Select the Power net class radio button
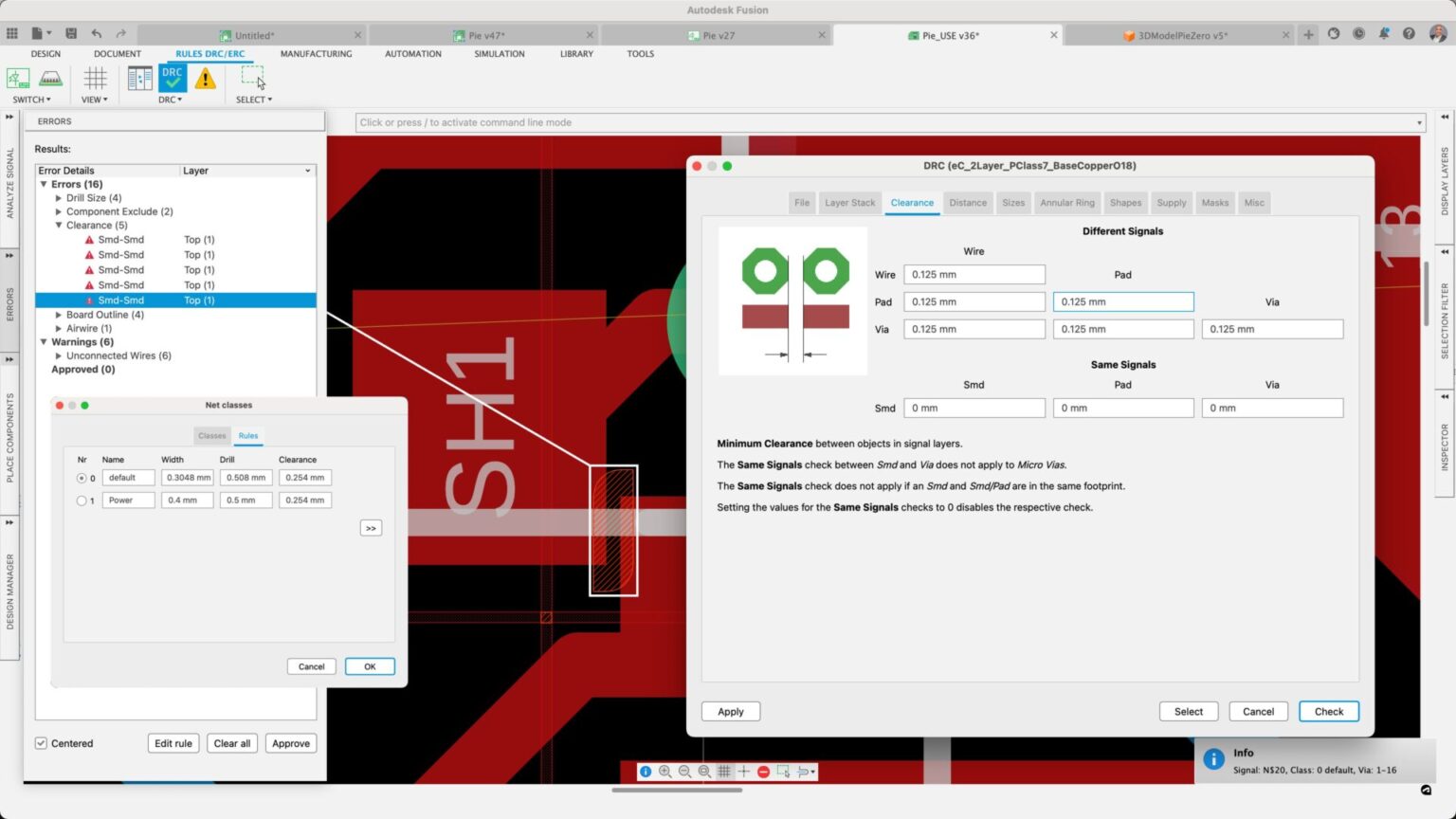 [x=82, y=500]
